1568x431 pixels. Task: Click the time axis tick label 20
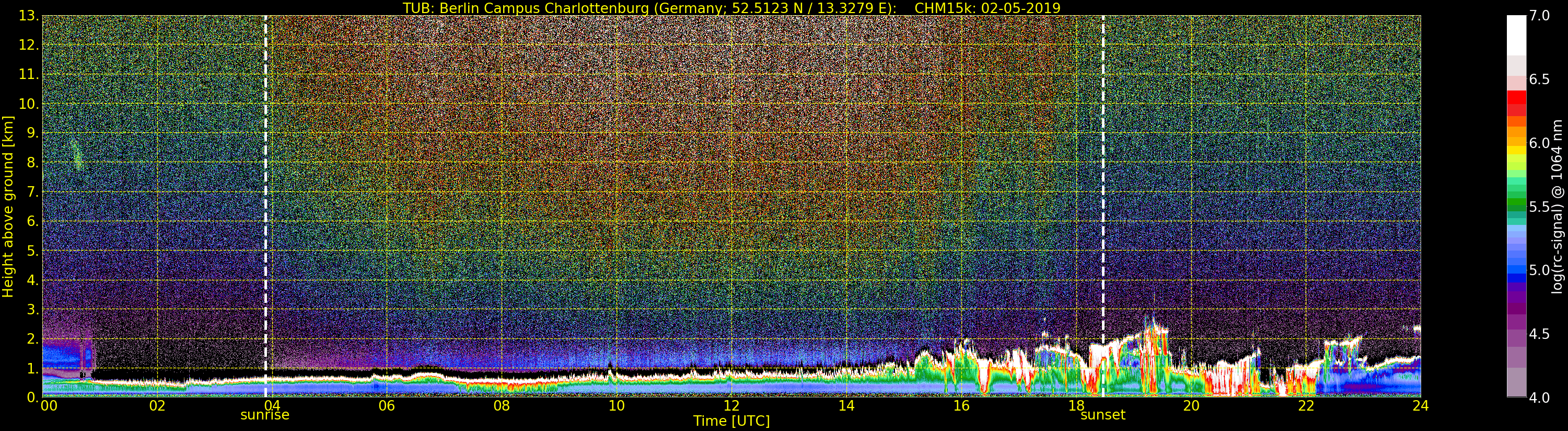(1191, 406)
